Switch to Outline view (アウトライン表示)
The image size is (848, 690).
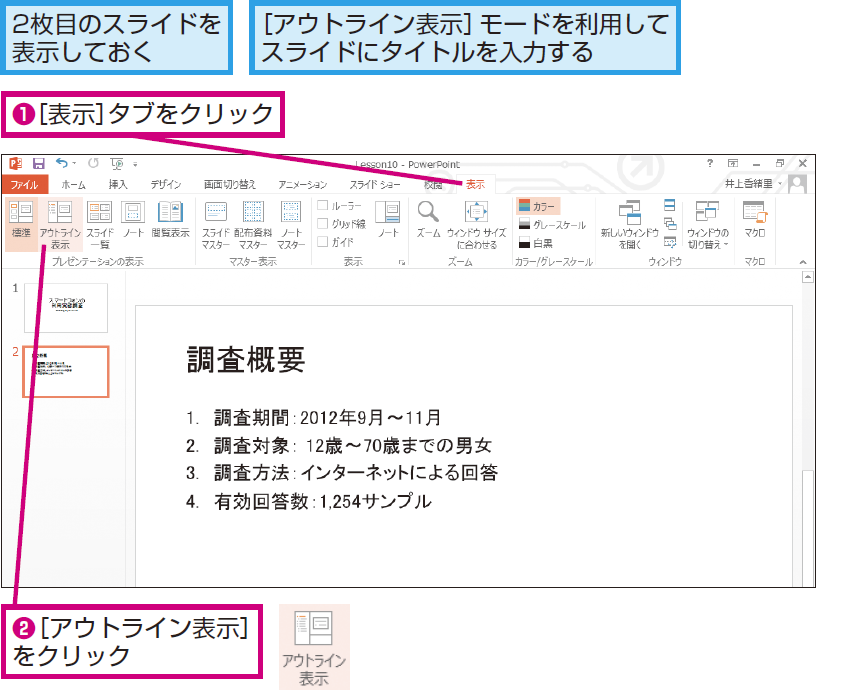click(60, 225)
